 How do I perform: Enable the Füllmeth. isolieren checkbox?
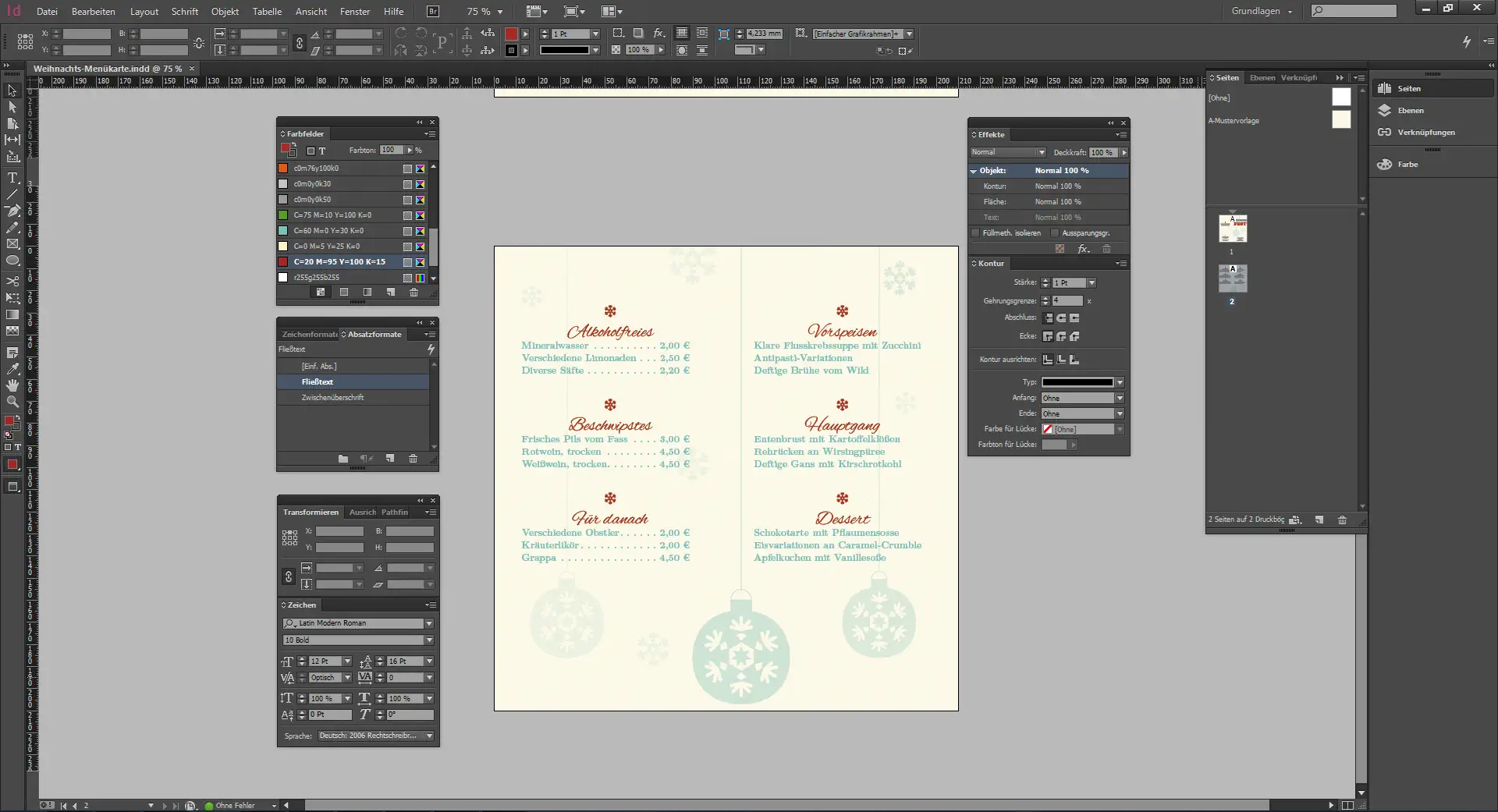[x=975, y=233]
